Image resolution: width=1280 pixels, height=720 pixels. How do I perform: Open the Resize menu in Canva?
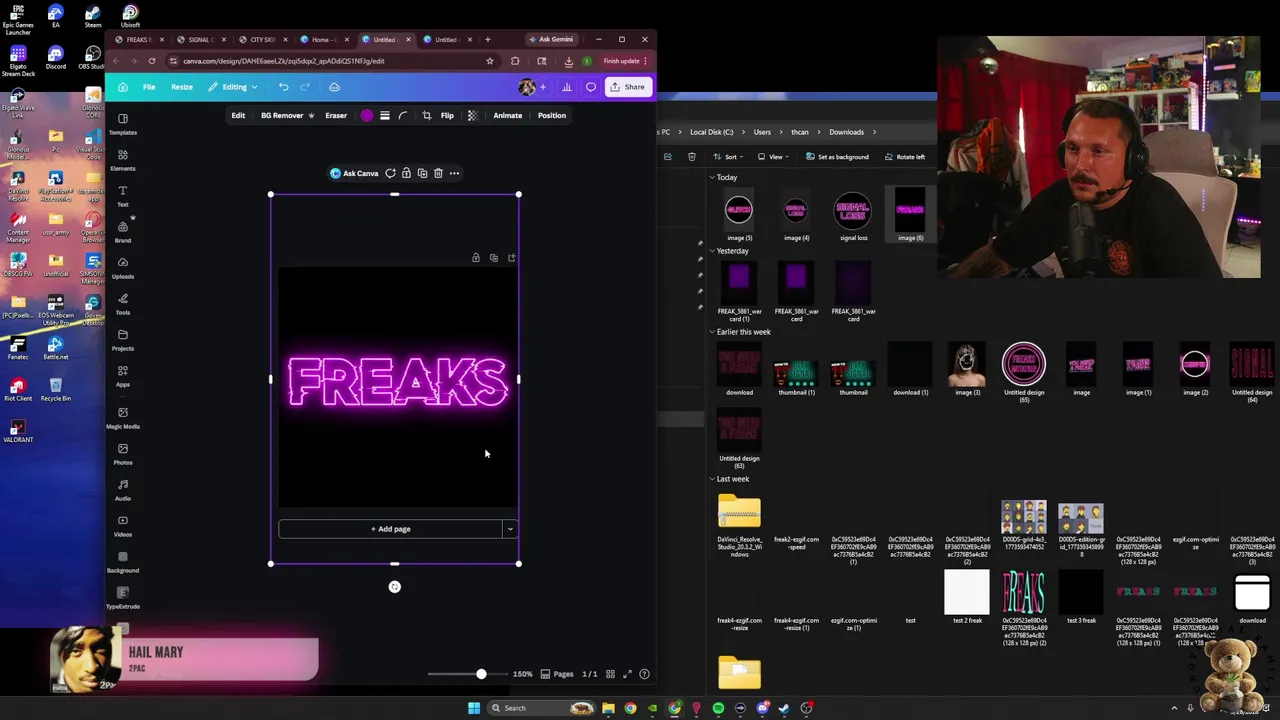[182, 87]
